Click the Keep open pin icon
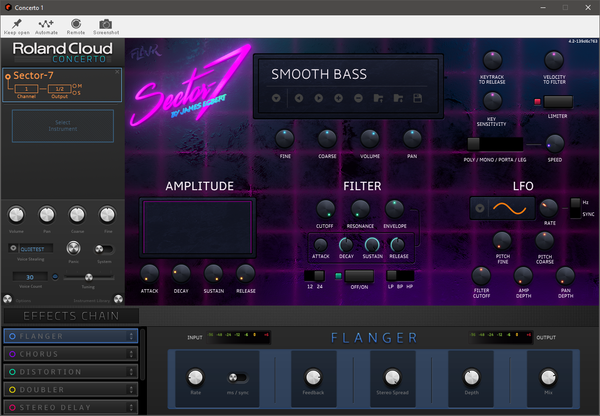 coord(16,24)
